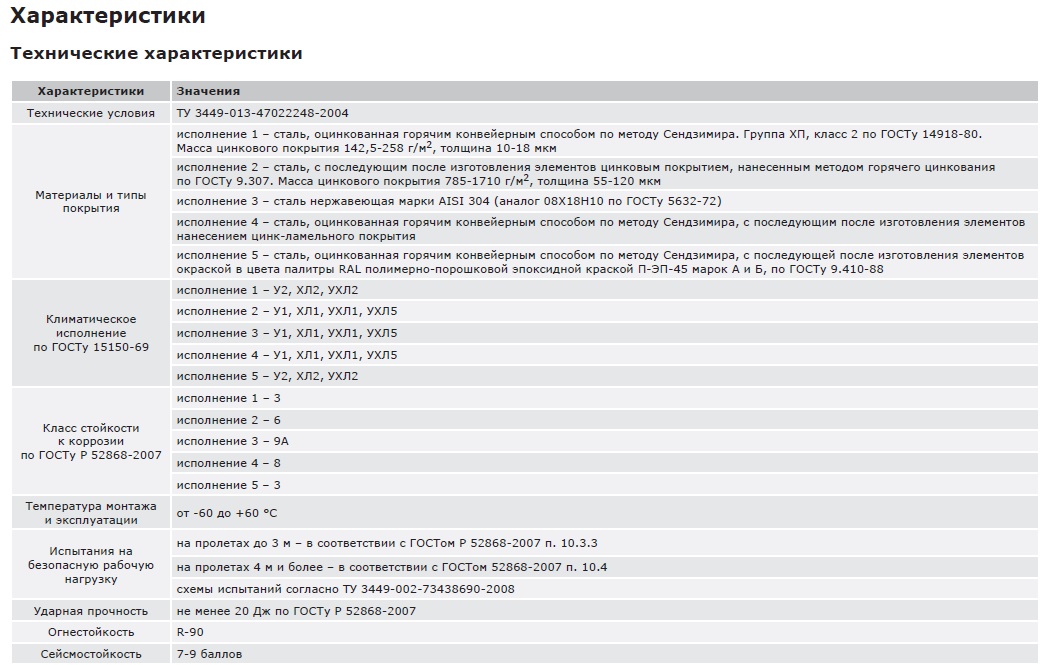Select the 'Технические условия' row label
This screenshot has width=1044, height=665.
pyautogui.click(x=91, y=113)
